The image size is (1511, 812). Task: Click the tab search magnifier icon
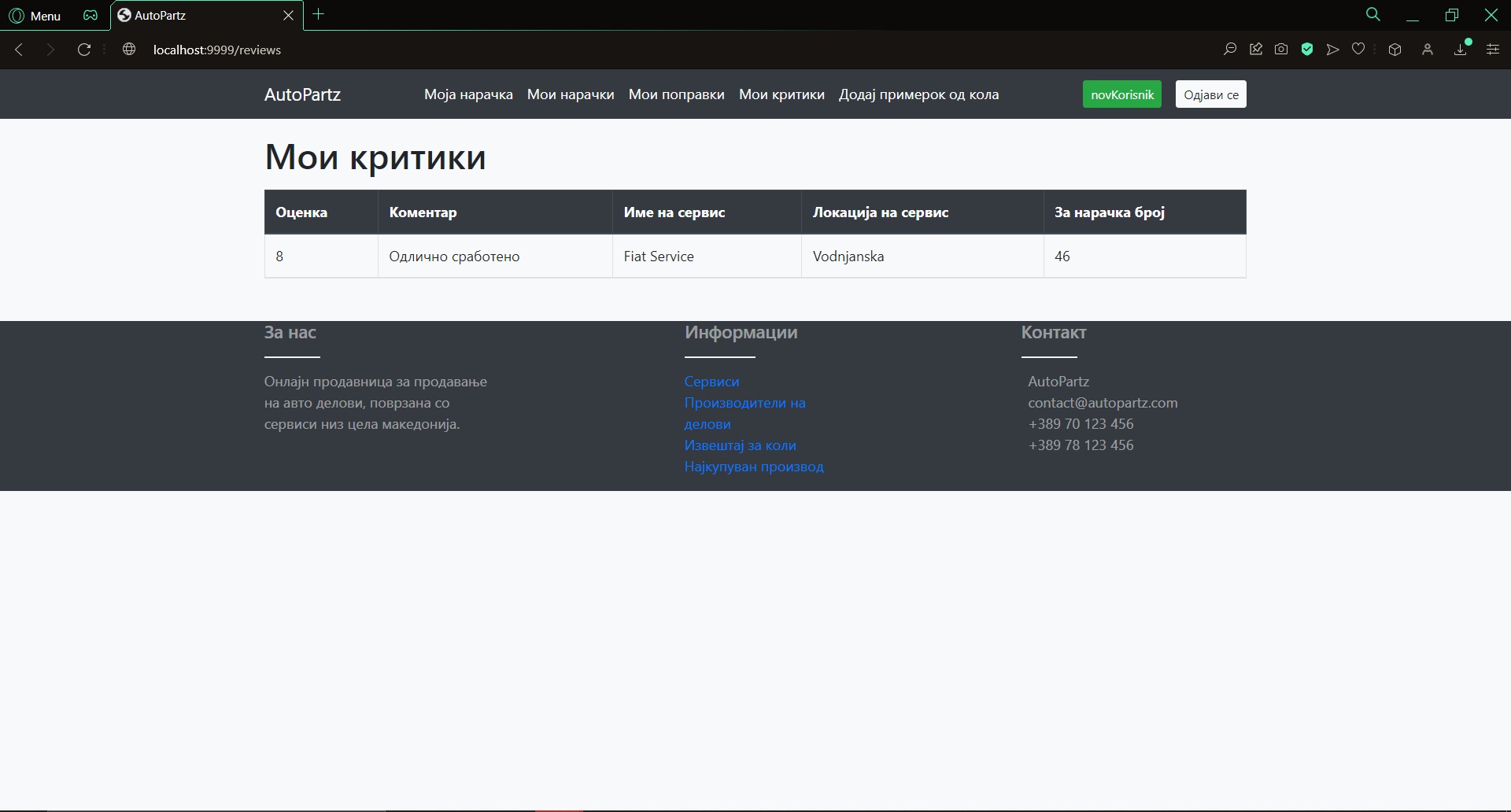(x=1372, y=15)
